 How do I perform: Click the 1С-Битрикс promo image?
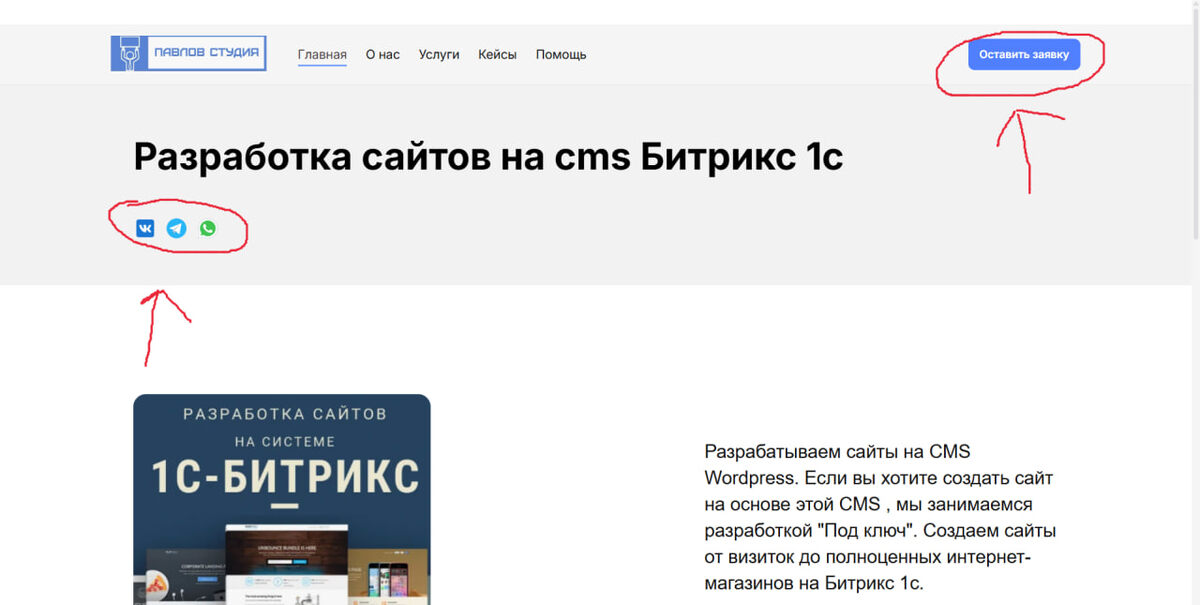pyautogui.click(x=282, y=499)
